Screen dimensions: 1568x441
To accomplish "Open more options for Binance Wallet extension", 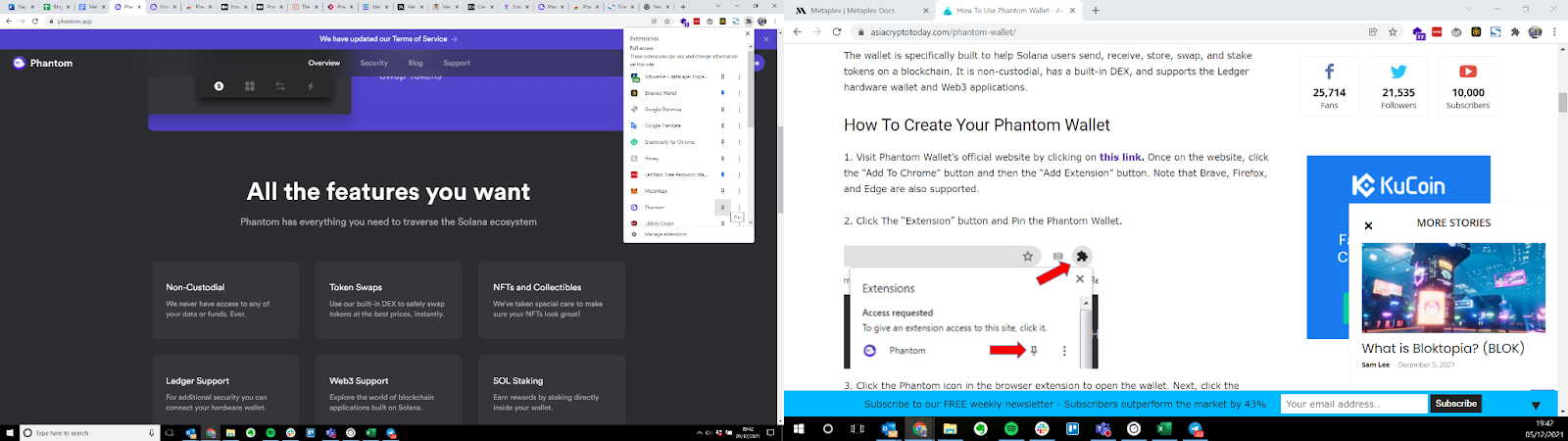I will pyautogui.click(x=739, y=93).
